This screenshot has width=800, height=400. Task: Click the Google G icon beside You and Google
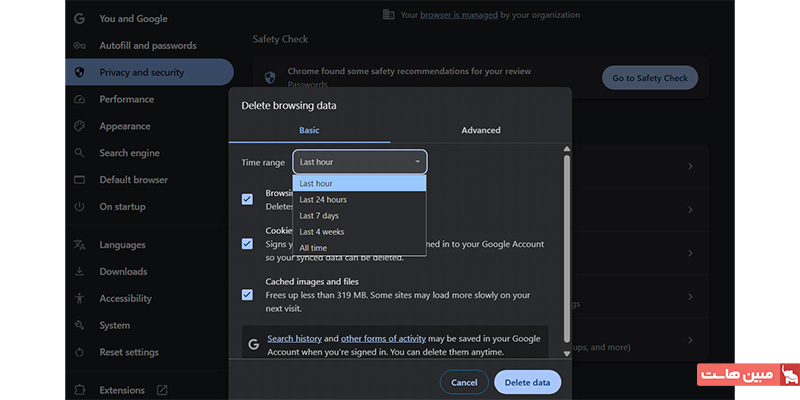(x=79, y=19)
